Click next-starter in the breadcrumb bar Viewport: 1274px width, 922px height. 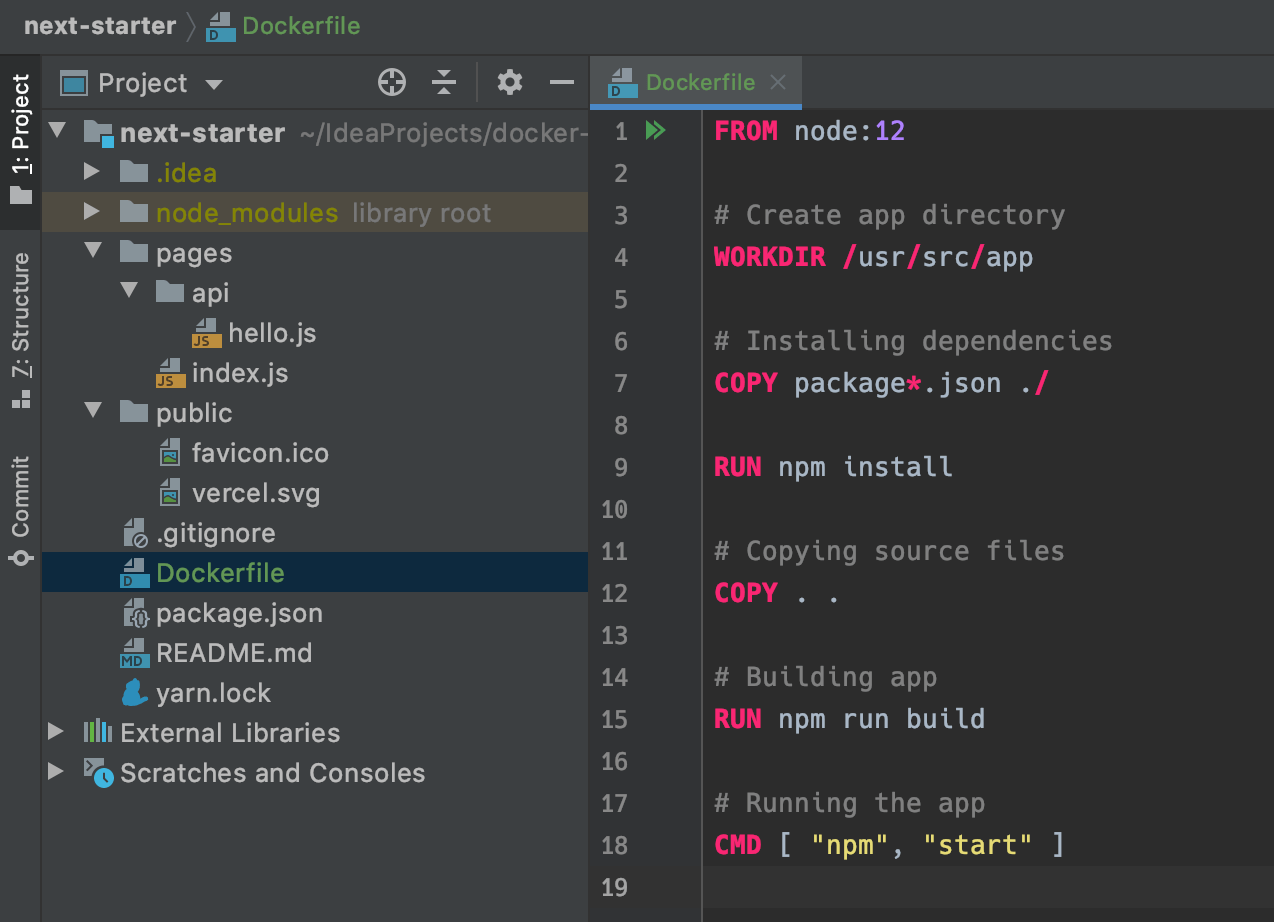point(100,26)
